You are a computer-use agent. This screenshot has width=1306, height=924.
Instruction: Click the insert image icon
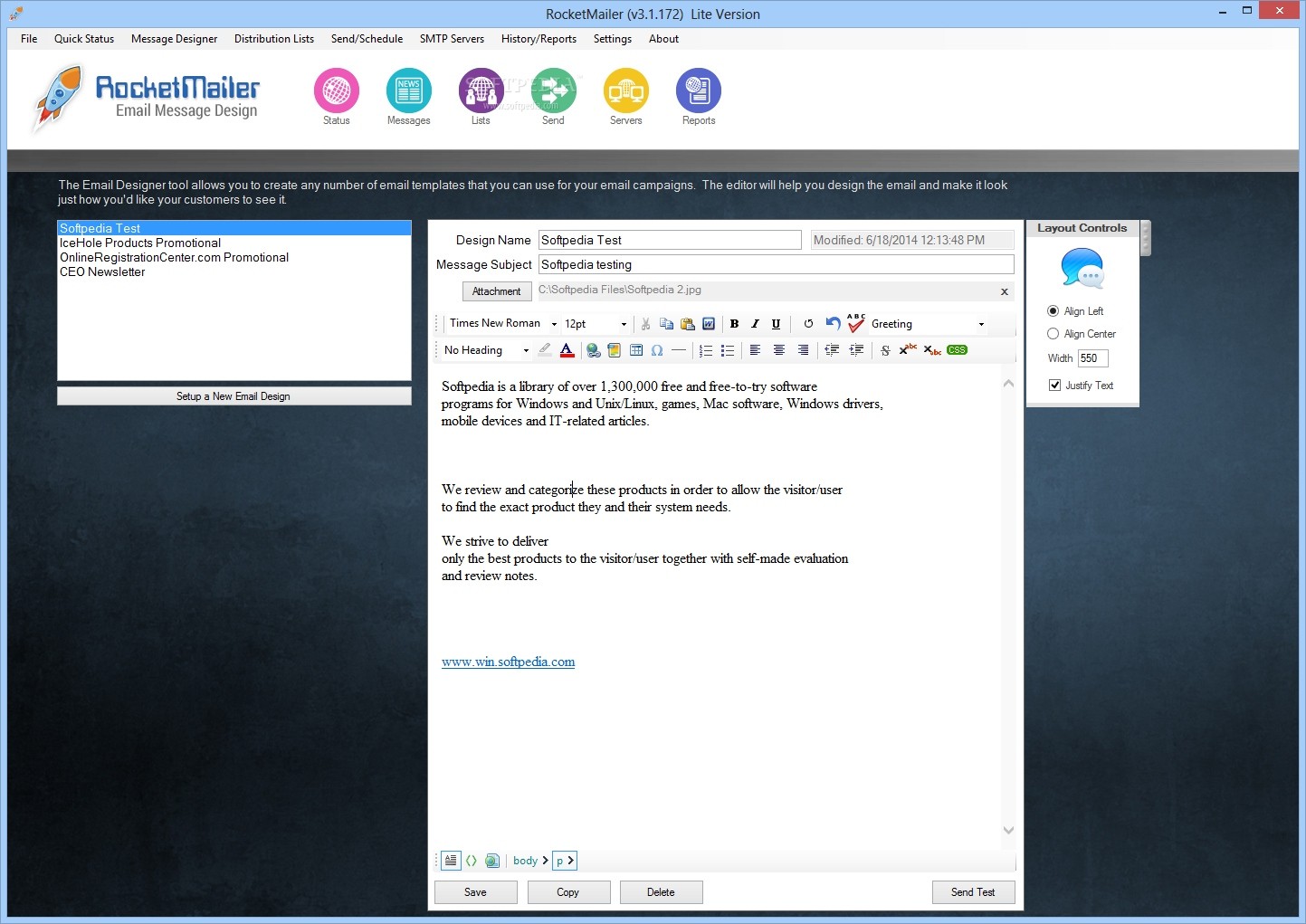(x=615, y=350)
